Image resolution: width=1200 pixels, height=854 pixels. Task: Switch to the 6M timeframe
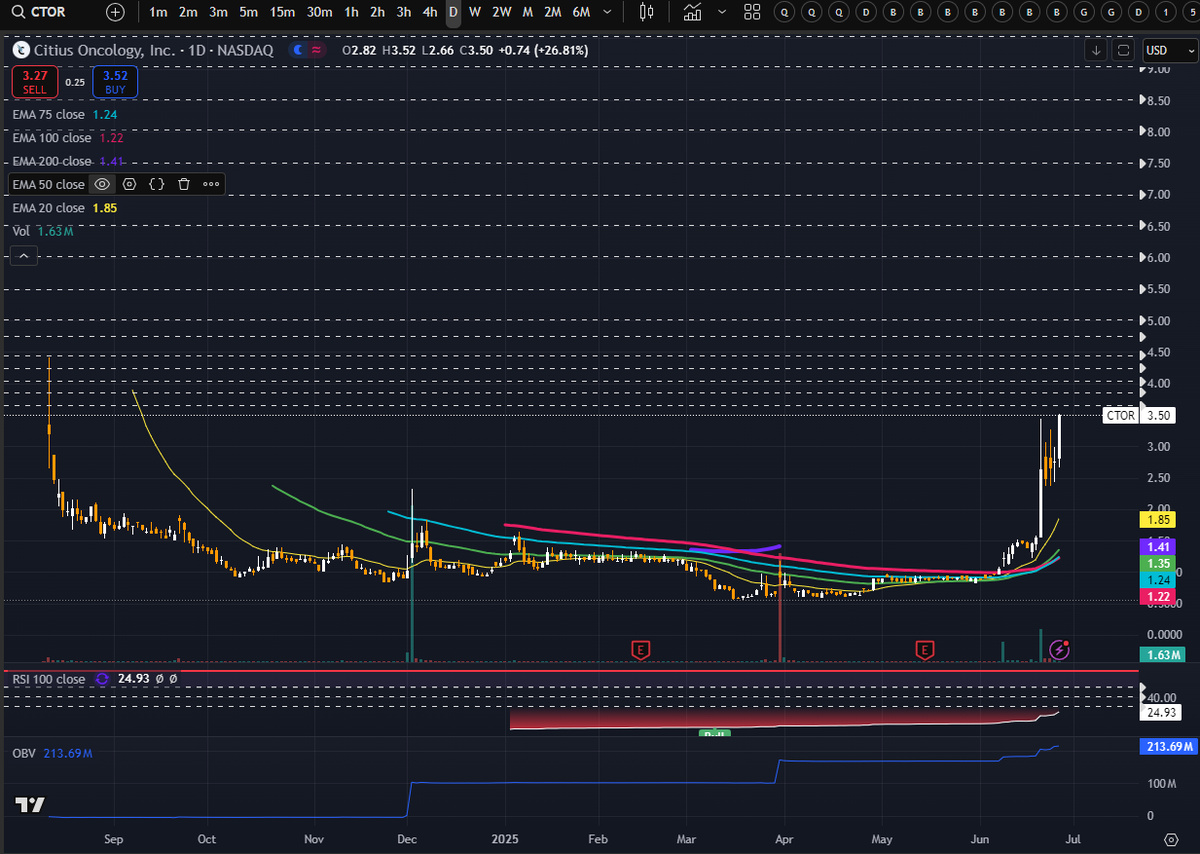coord(581,12)
